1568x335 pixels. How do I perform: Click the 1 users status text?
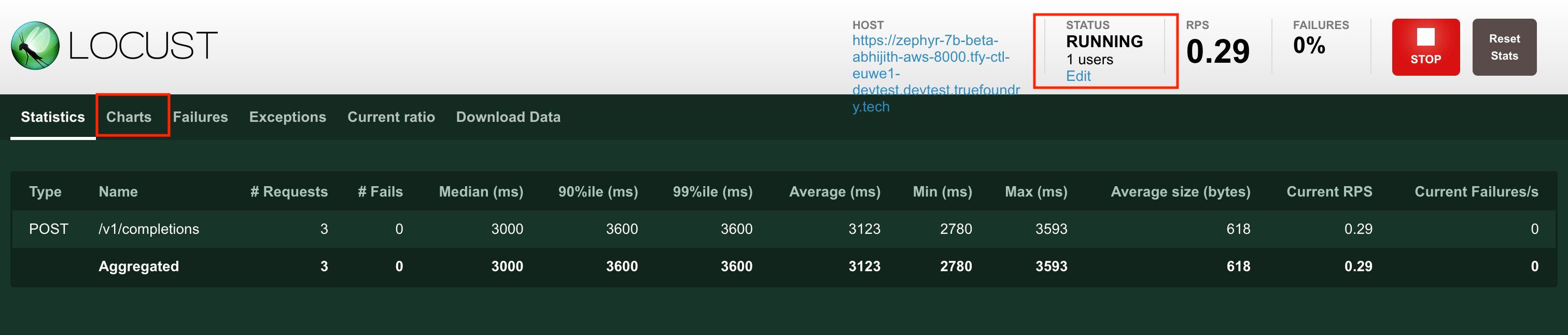pos(1089,60)
